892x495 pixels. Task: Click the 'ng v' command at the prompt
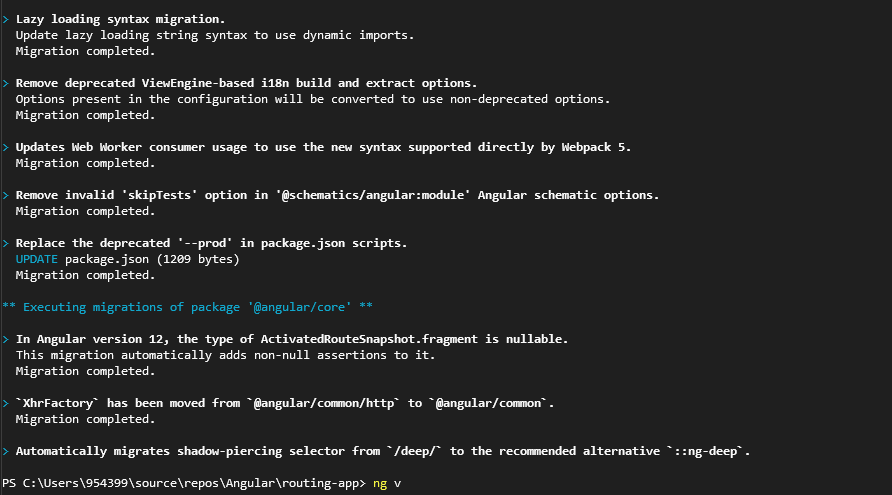[387, 483]
